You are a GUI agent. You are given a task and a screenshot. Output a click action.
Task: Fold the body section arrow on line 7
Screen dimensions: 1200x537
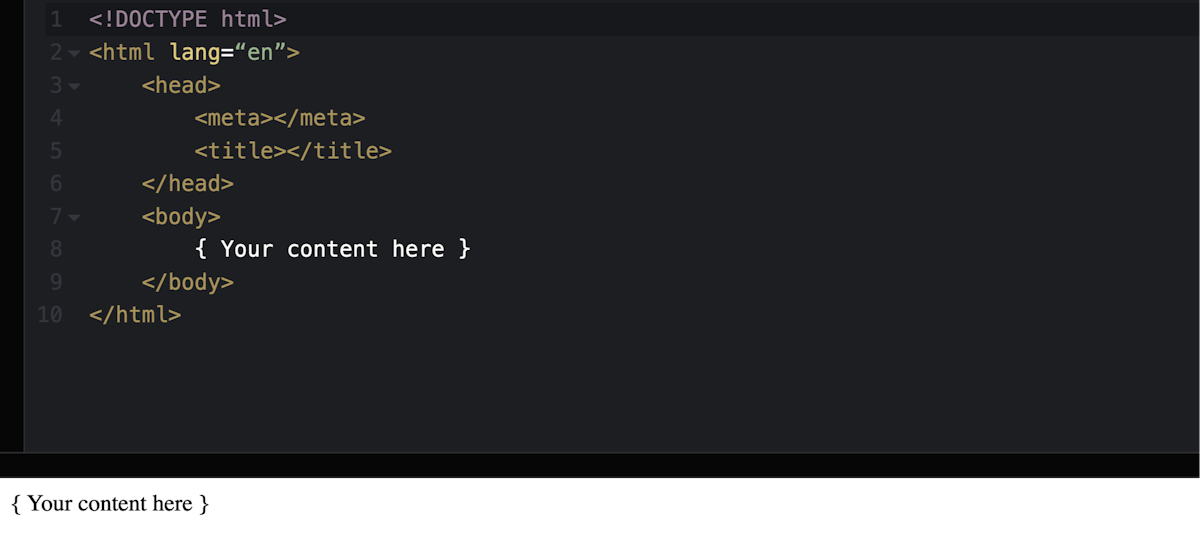74,217
